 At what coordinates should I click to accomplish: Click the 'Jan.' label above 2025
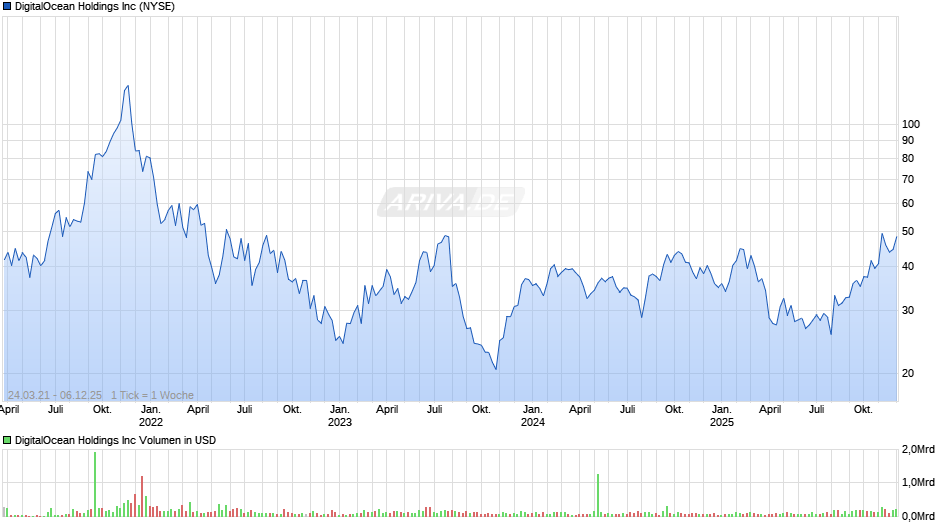point(722,410)
